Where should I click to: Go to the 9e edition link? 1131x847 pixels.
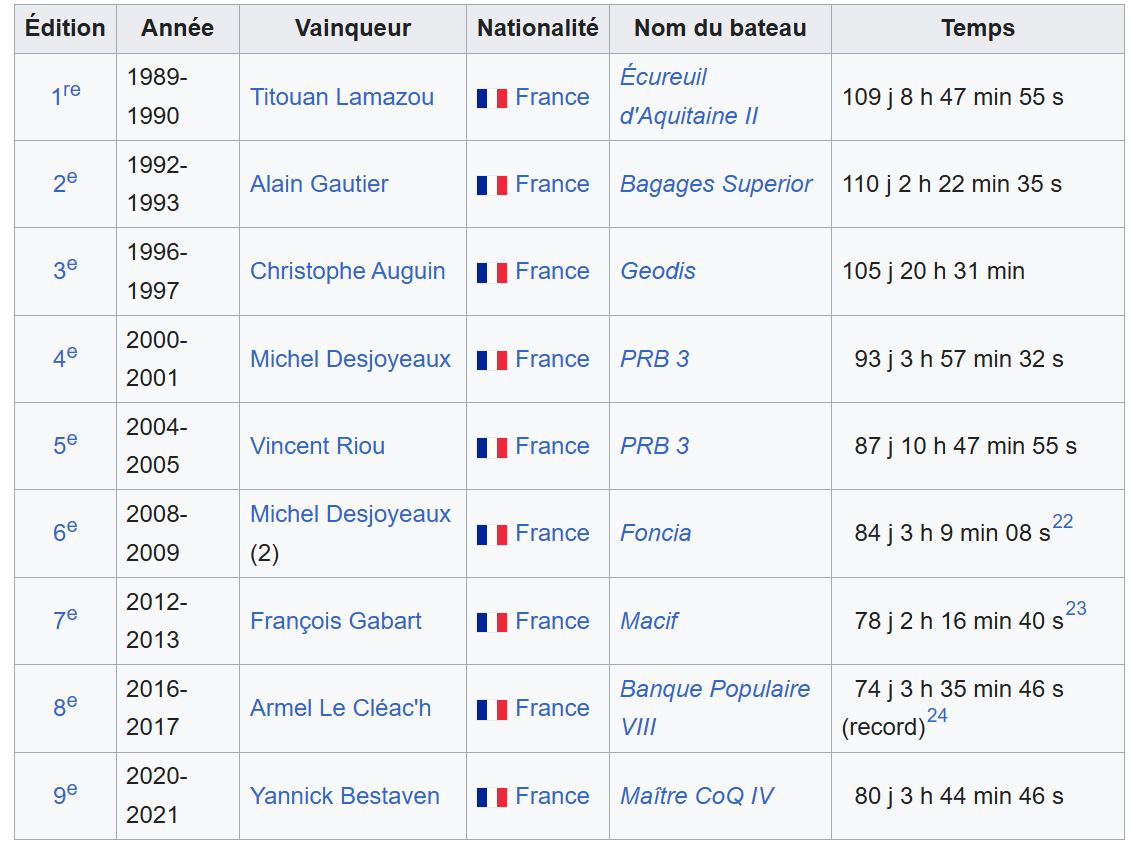point(65,795)
